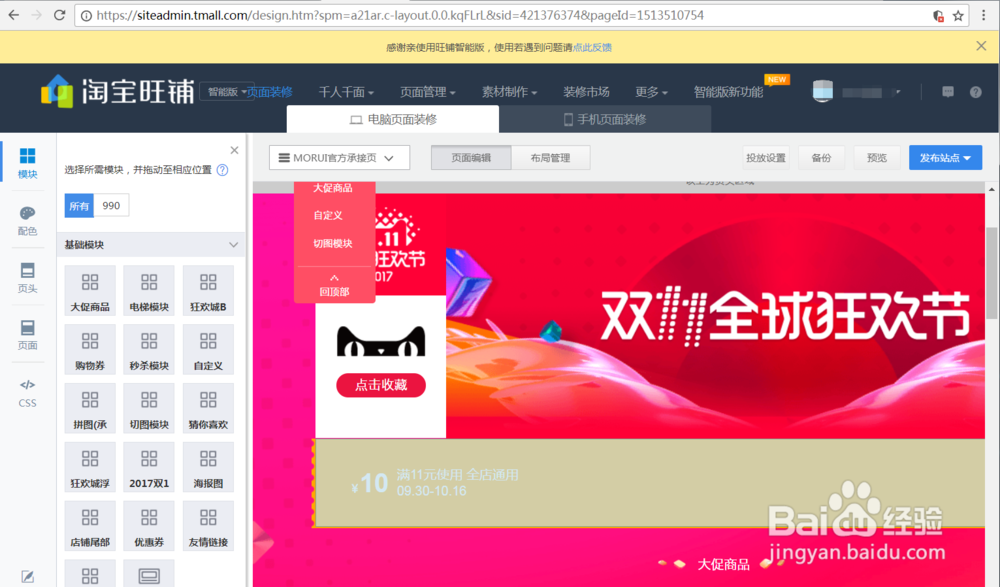
Task: Open the Chrome menu with three dots
Action: point(984,15)
